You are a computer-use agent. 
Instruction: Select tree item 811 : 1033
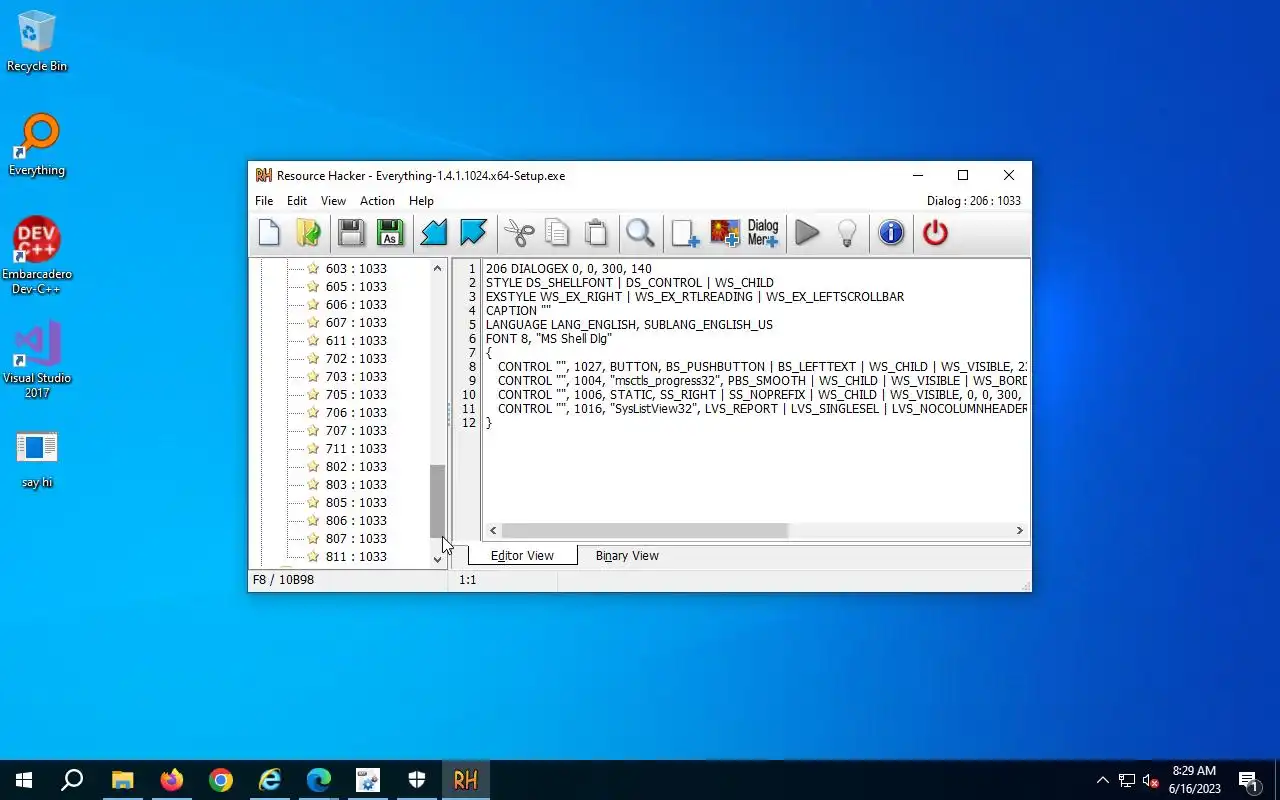[355, 556]
